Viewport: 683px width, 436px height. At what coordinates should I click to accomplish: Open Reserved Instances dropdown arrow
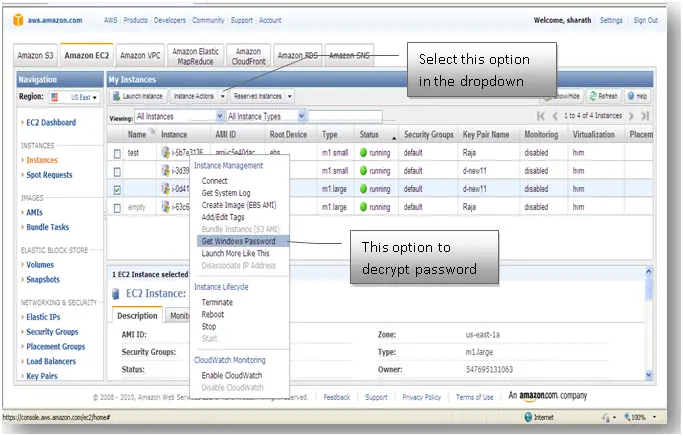290,96
